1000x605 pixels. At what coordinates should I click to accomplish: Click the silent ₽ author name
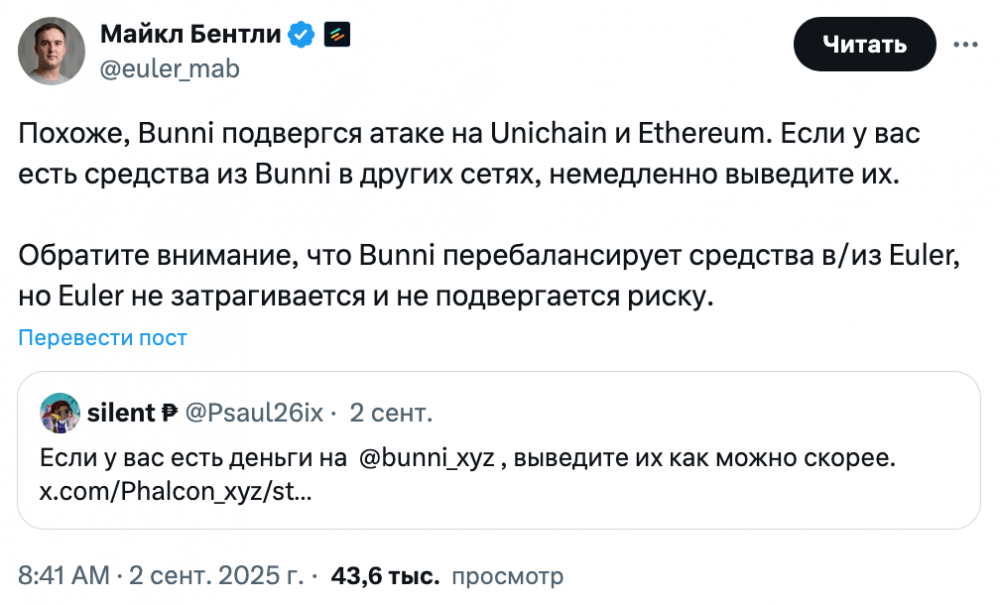133,413
